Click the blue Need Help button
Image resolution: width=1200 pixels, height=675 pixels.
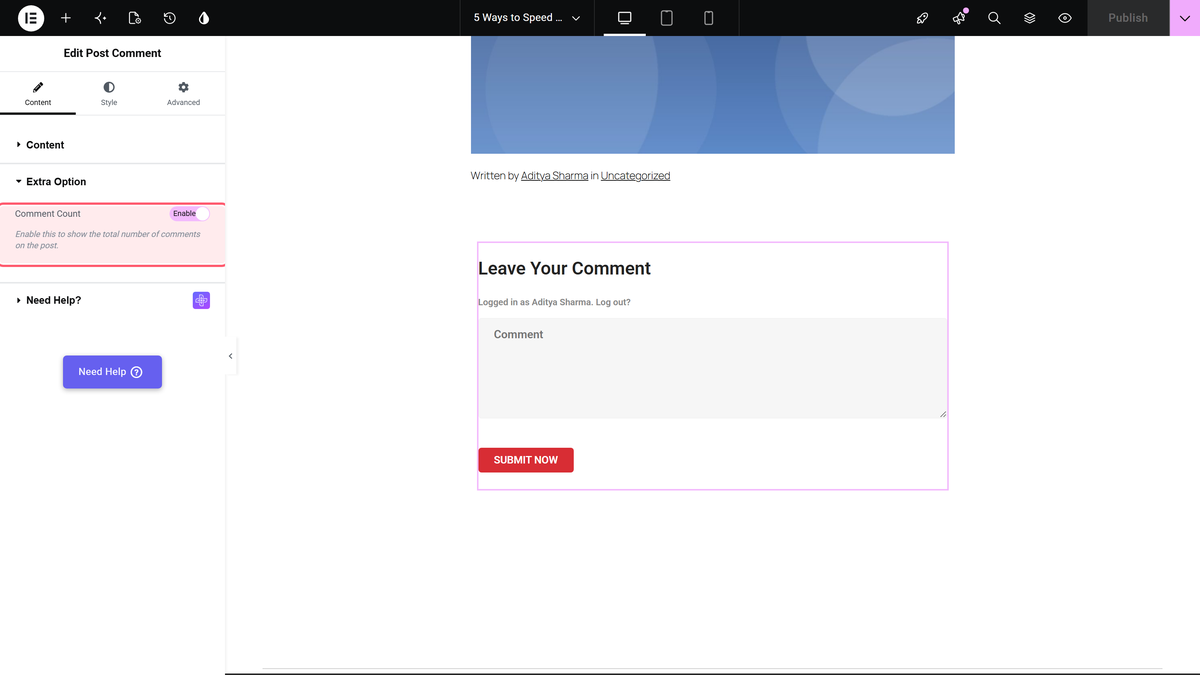coord(112,372)
